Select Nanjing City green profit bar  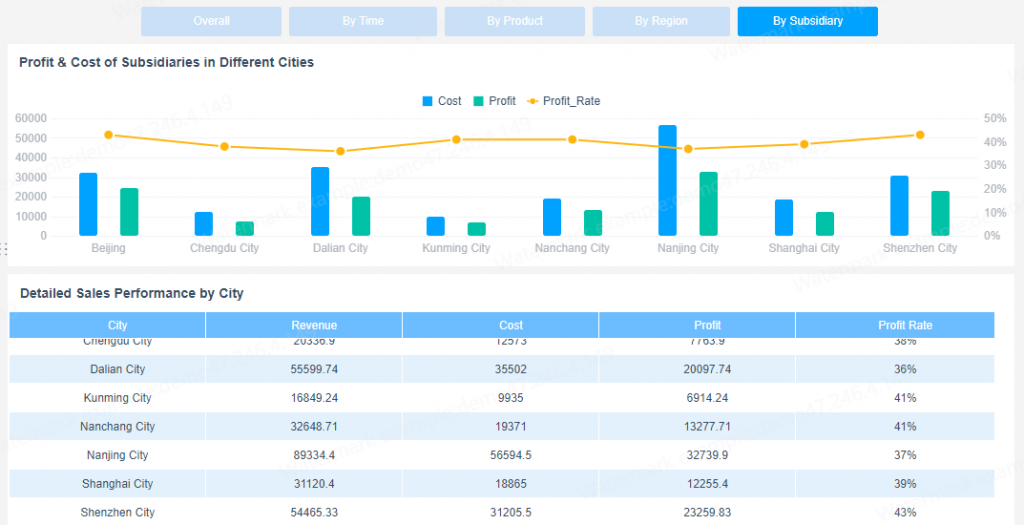click(x=709, y=204)
